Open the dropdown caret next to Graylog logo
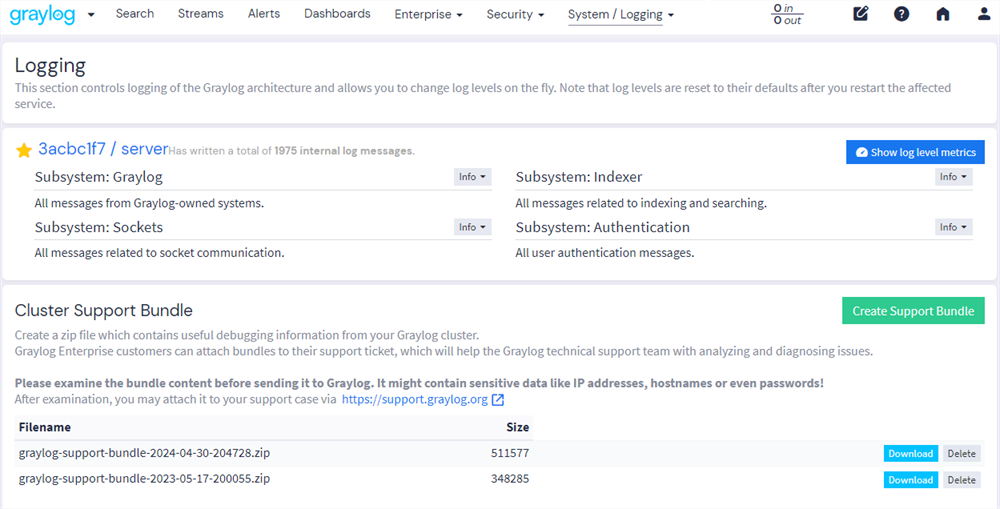The height and width of the screenshot is (509, 1000). [91, 15]
